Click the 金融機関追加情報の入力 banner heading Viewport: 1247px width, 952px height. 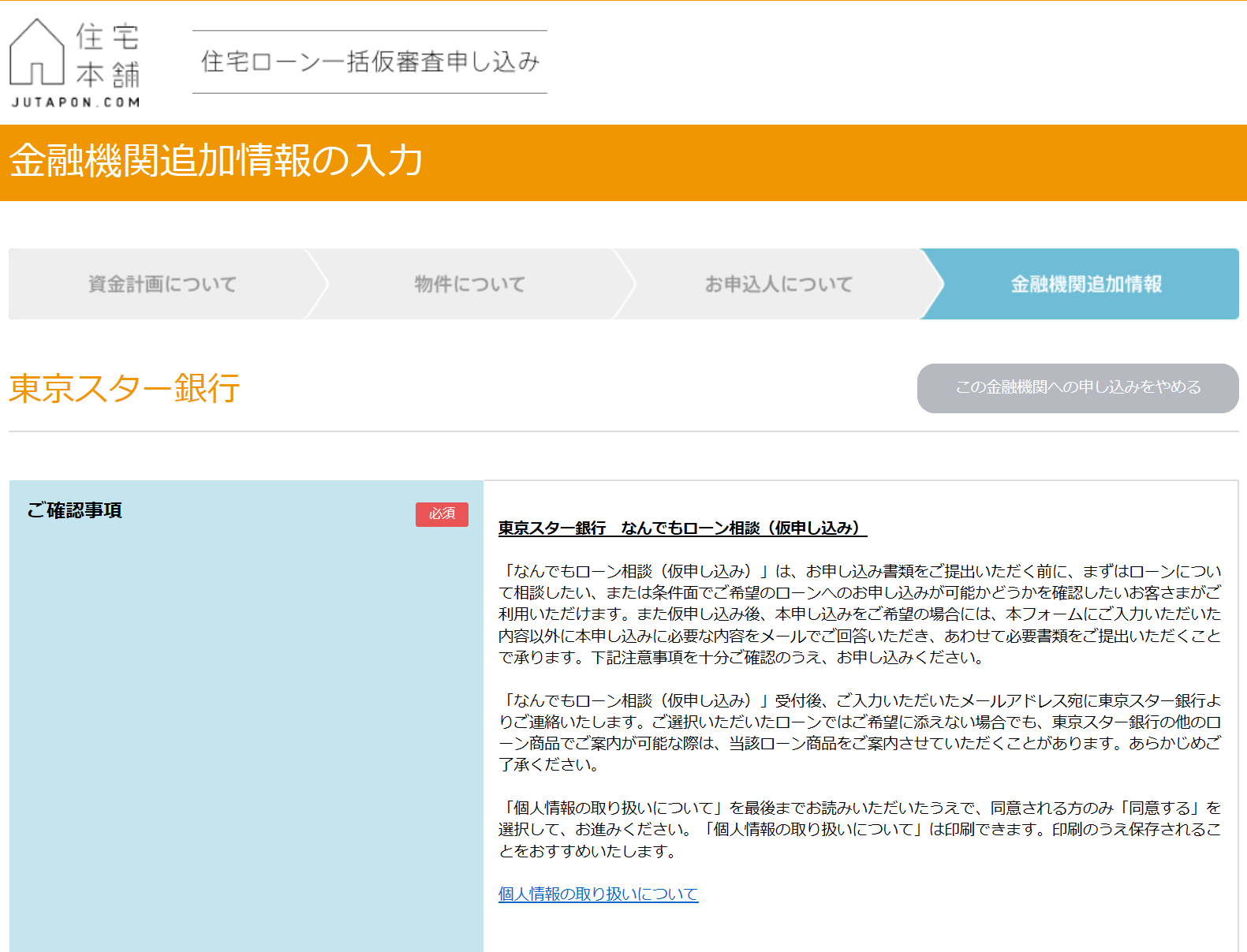(x=216, y=161)
